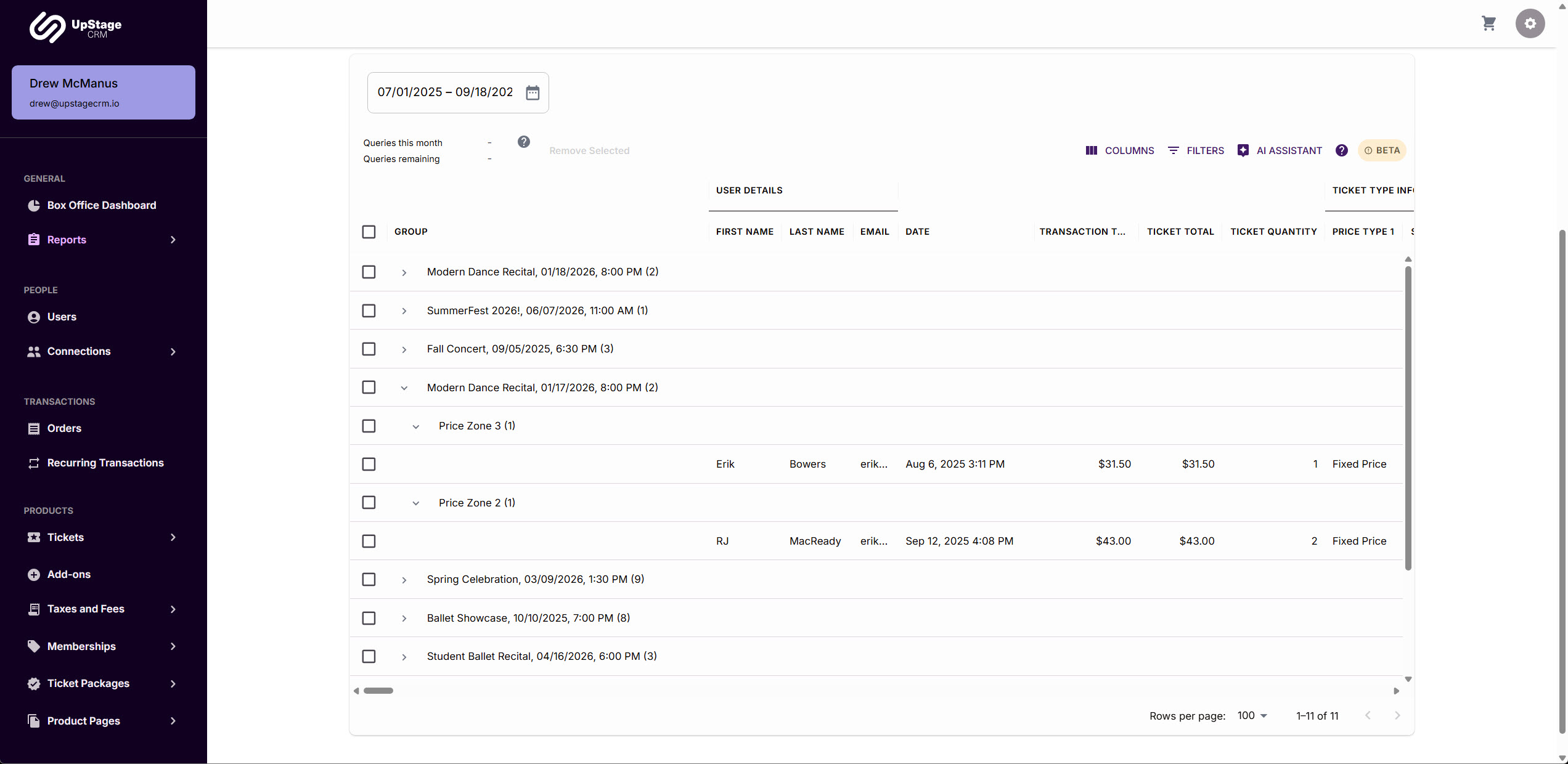Open the Filters panel

[1196, 150]
